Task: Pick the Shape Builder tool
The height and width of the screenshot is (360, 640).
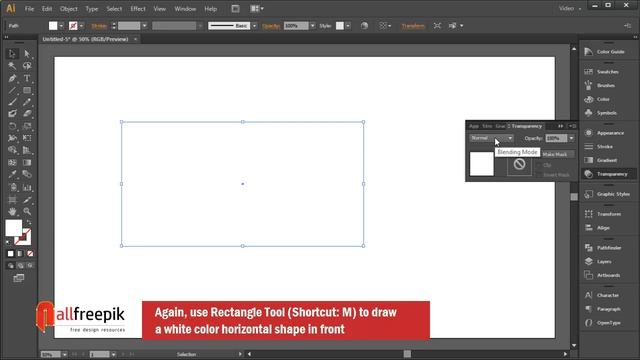Action: pyautogui.click(x=12, y=150)
